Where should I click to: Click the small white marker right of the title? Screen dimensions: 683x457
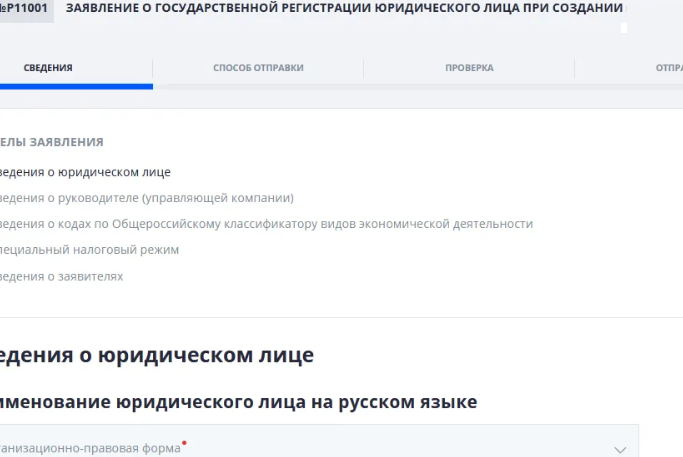tap(624, 27)
